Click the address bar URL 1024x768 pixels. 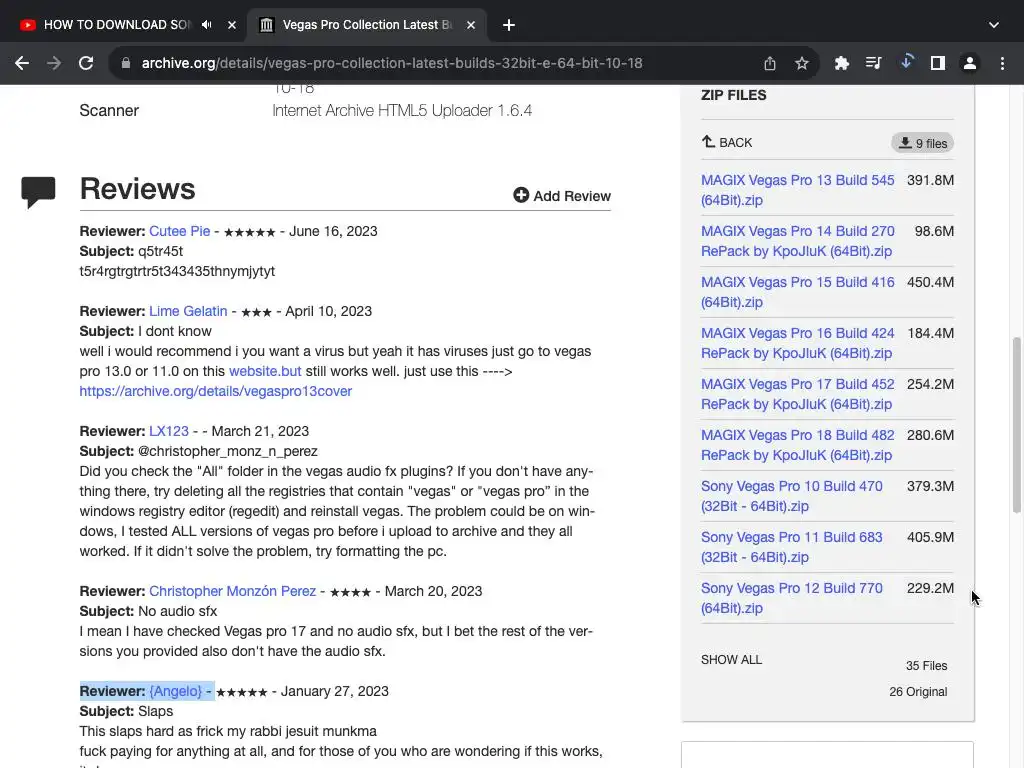click(392, 63)
